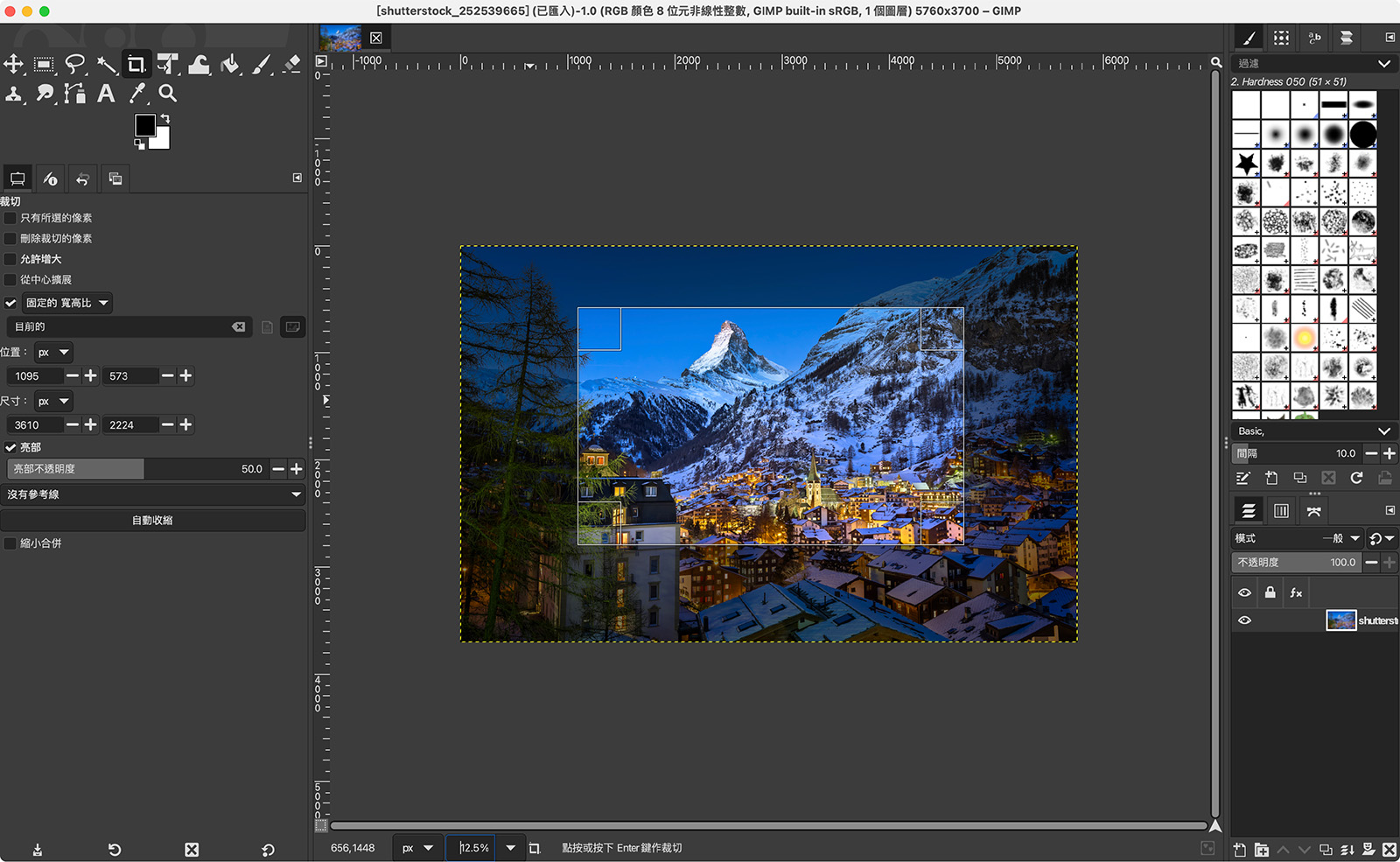Screen dimensions: 1400x862
Task: Close the image tab with X icon
Action: (376, 38)
